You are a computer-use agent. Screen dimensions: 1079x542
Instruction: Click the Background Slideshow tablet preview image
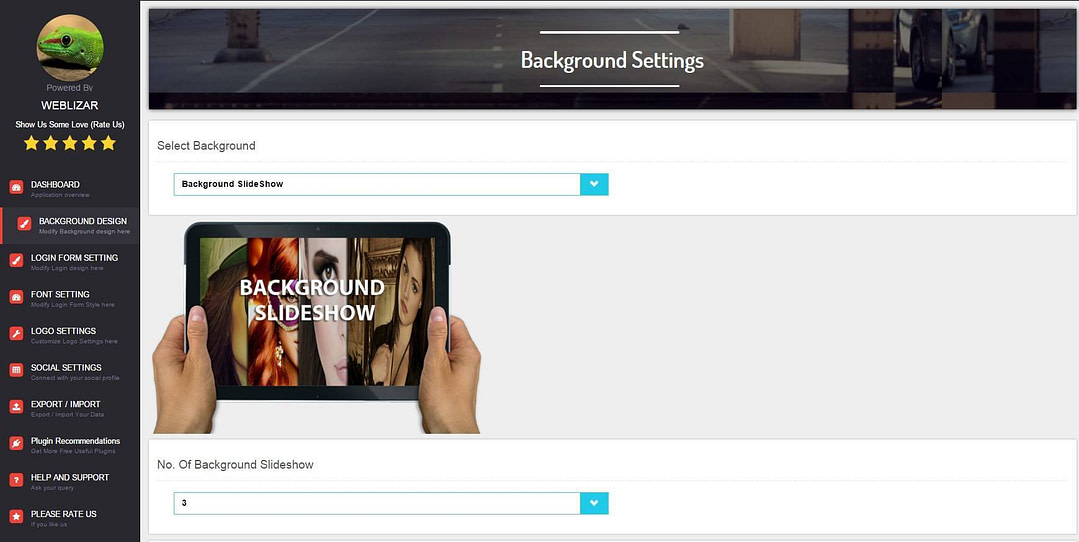[x=317, y=327]
